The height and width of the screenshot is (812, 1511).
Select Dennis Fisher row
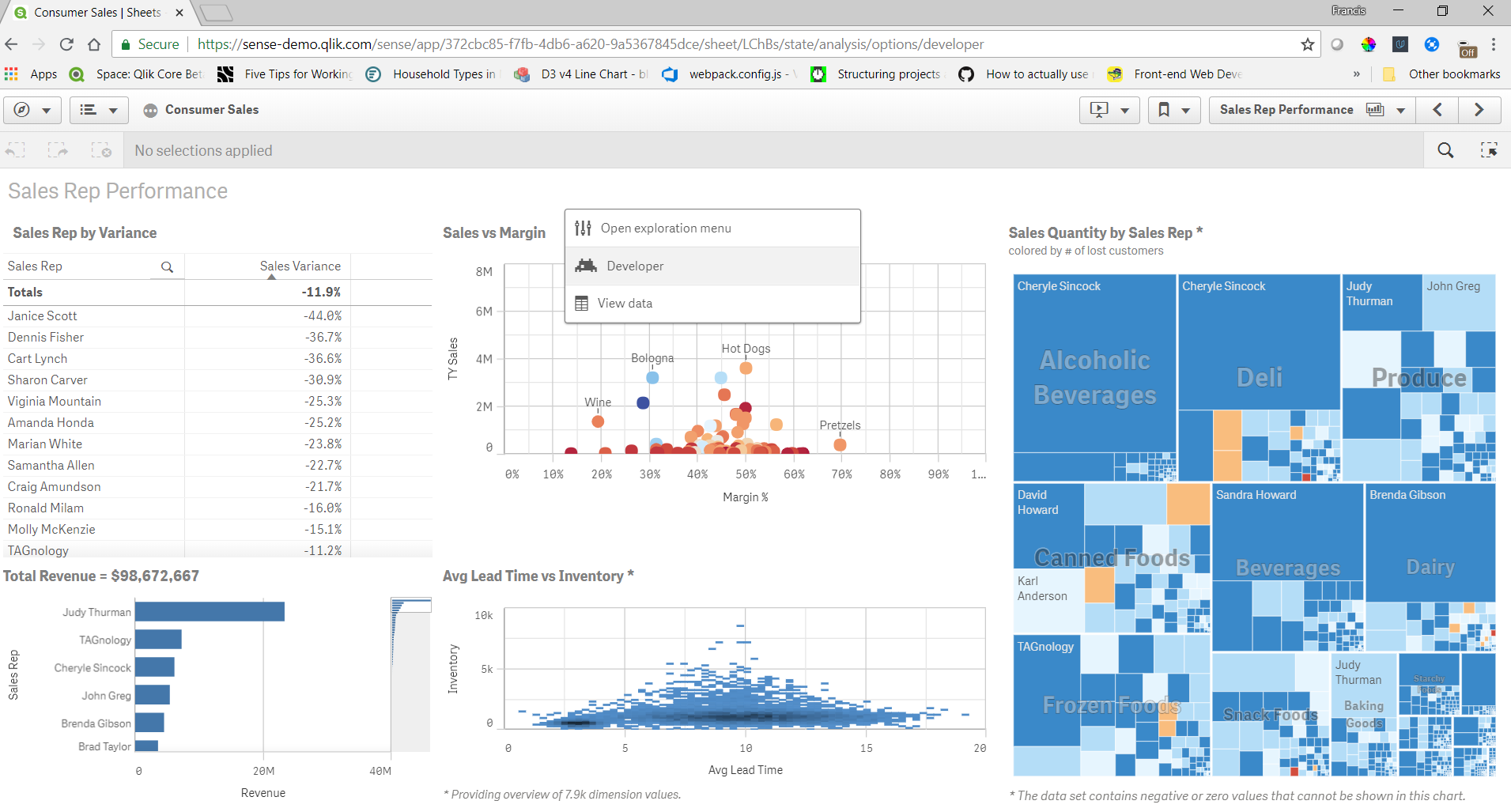217,338
